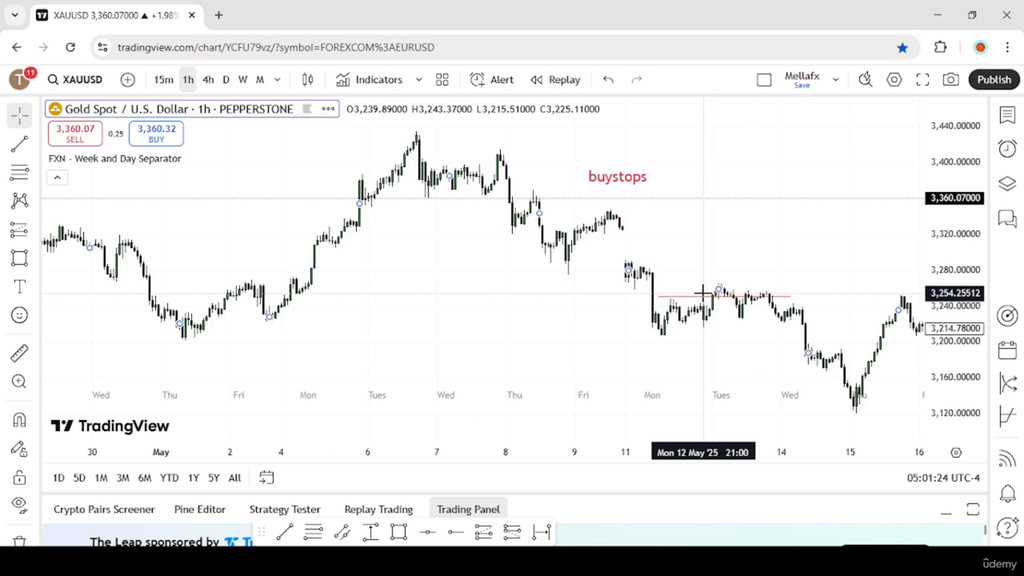Choose the text annotation tool
This screenshot has height=576, width=1024.
[x=20, y=287]
